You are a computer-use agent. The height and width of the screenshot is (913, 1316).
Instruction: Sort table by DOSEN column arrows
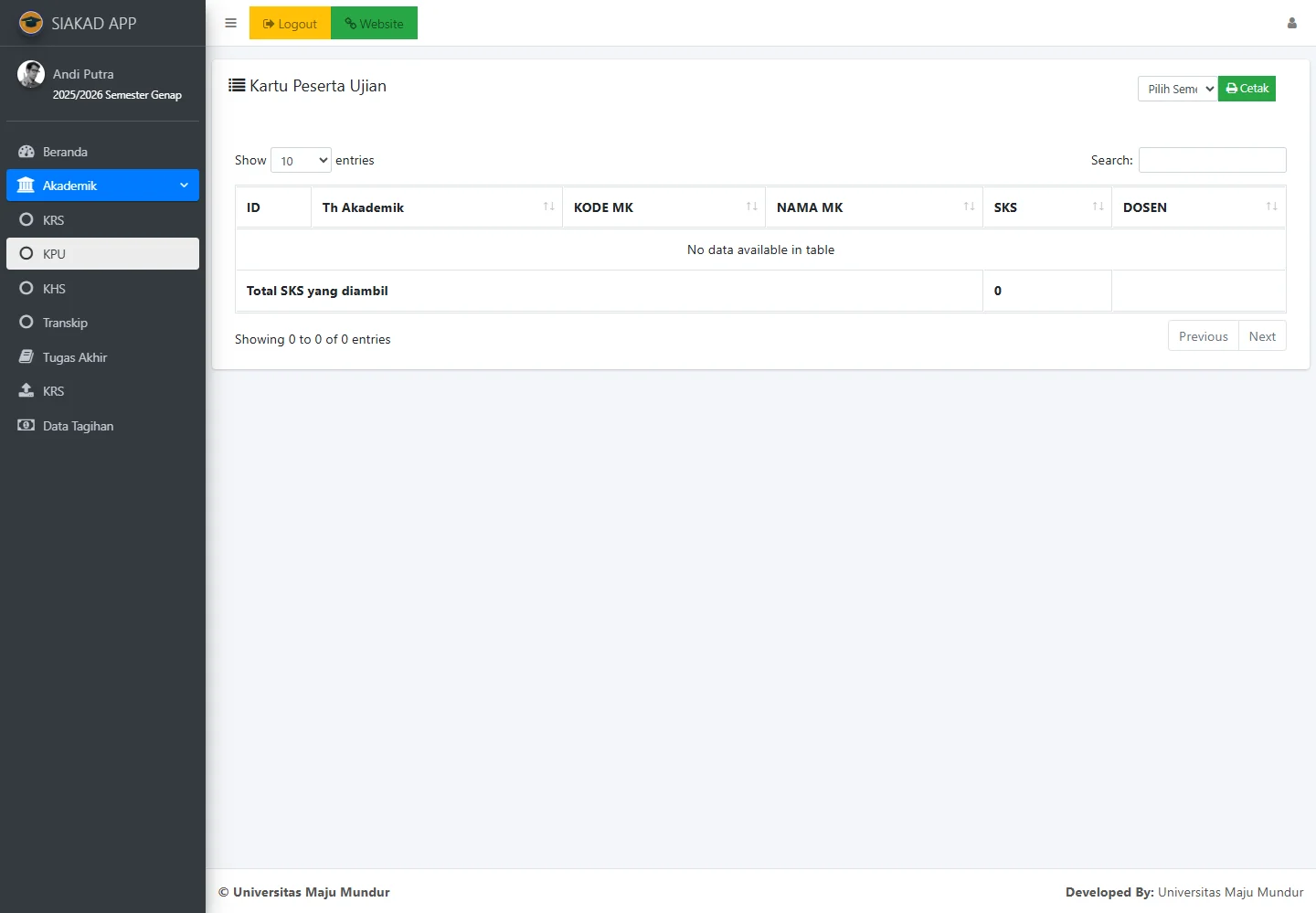pos(1271,207)
